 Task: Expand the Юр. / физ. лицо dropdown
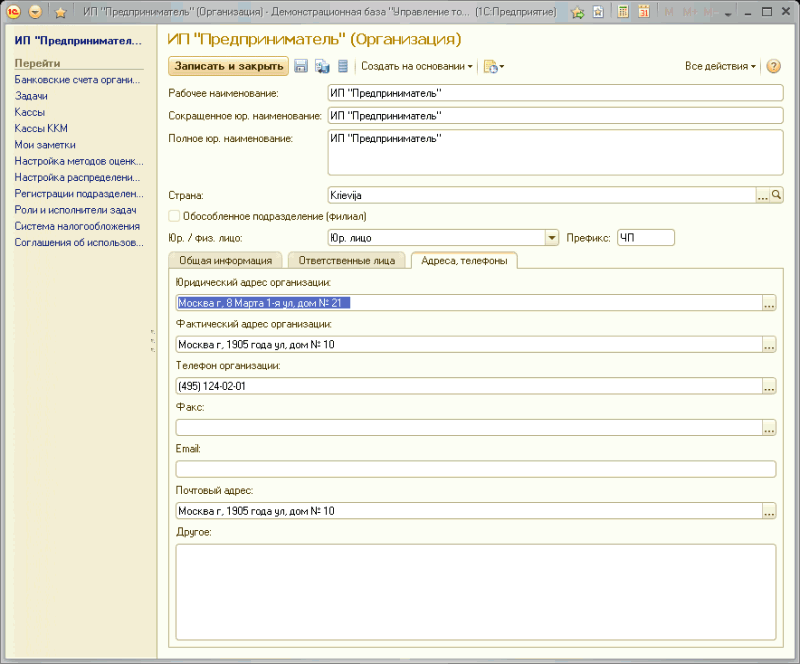(551, 238)
